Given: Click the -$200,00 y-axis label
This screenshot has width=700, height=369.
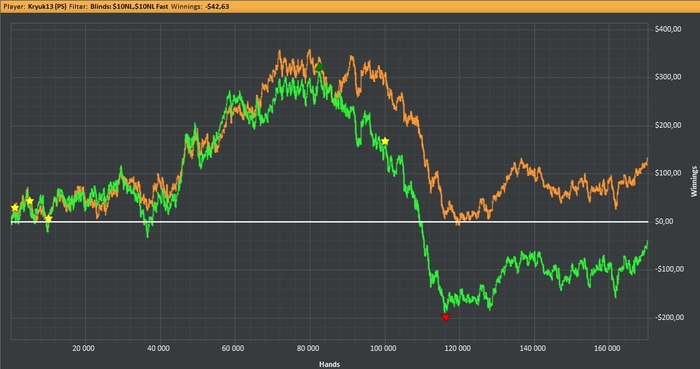Looking at the screenshot, I should click(x=669, y=317).
